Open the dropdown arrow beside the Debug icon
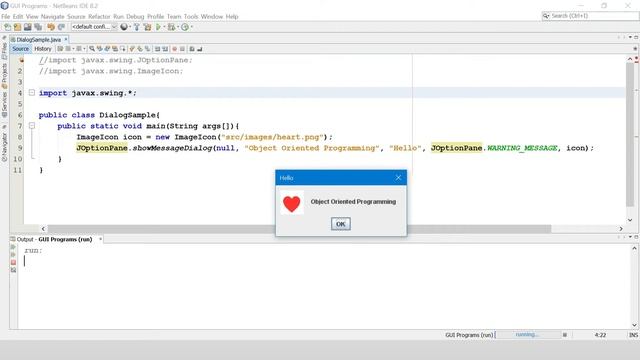The width and height of the screenshot is (640, 360). coord(178,27)
